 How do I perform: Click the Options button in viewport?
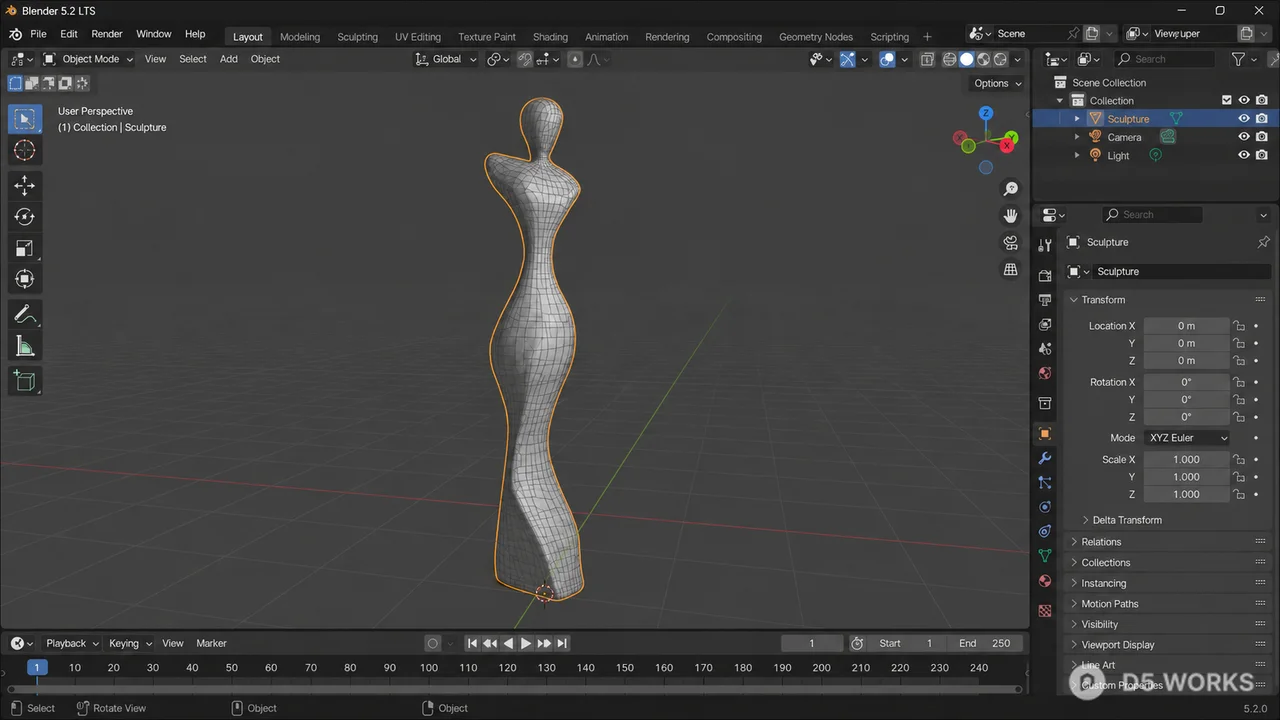[997, 83]
